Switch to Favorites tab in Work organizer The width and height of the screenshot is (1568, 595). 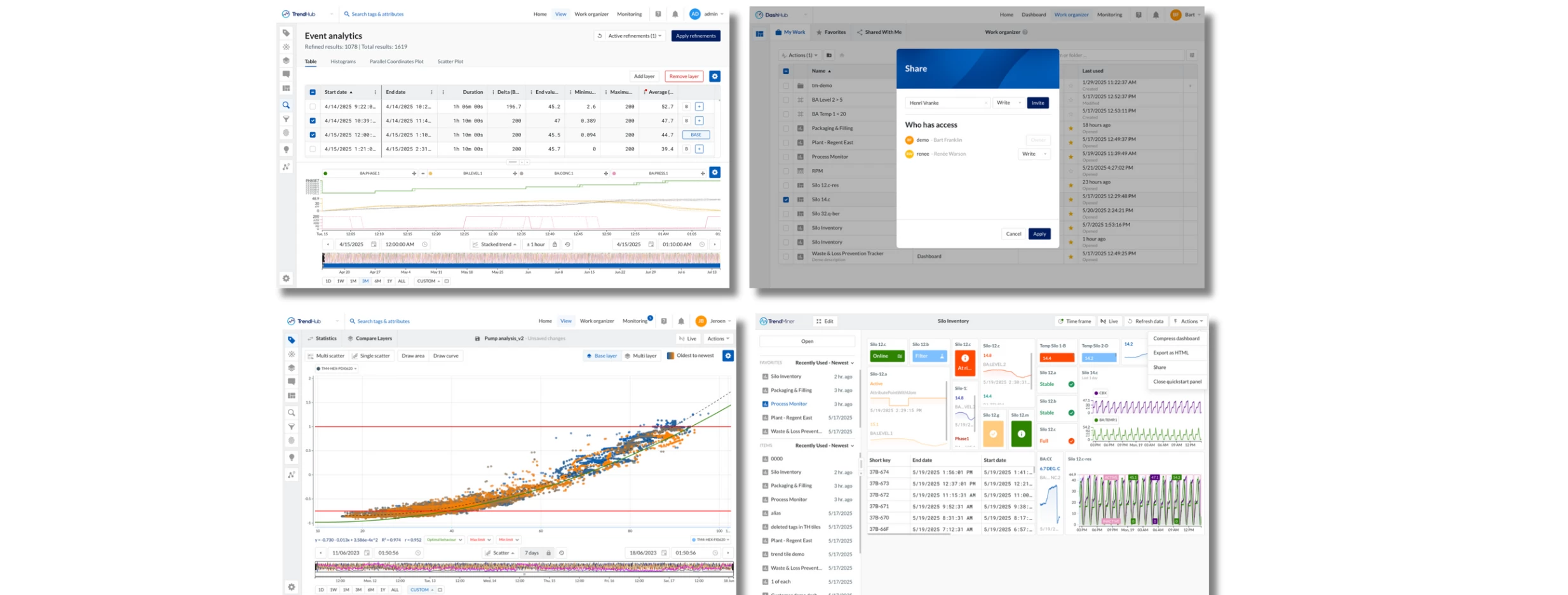[831, 32]
